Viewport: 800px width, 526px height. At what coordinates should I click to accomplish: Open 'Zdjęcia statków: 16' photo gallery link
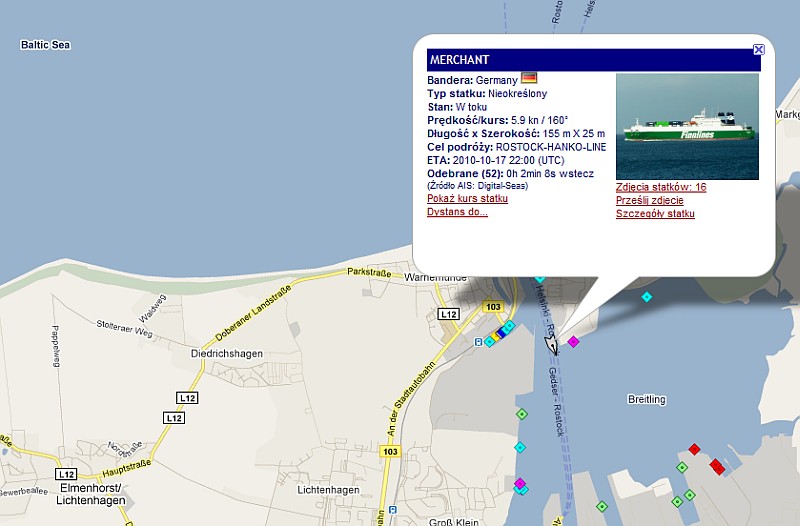[x=661, y=187]
